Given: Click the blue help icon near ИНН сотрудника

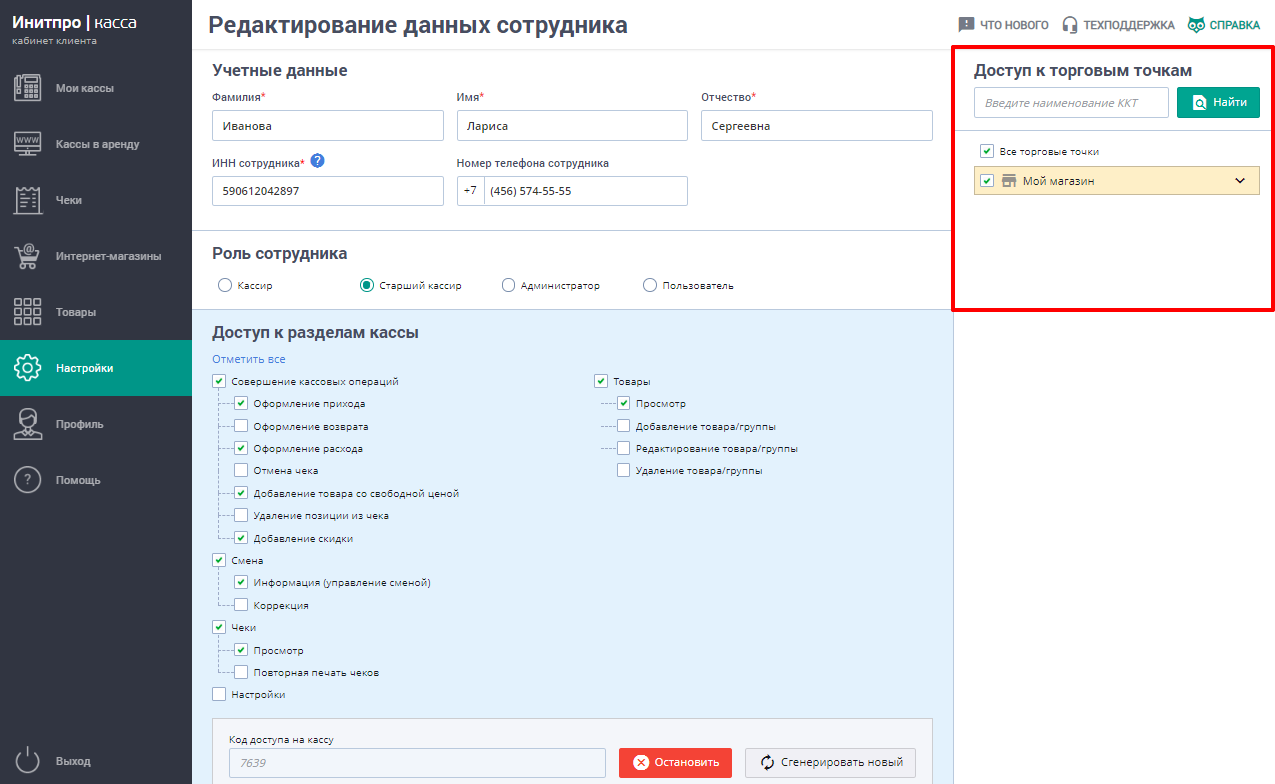Looking at the screenshot, I should coord(317,161).
